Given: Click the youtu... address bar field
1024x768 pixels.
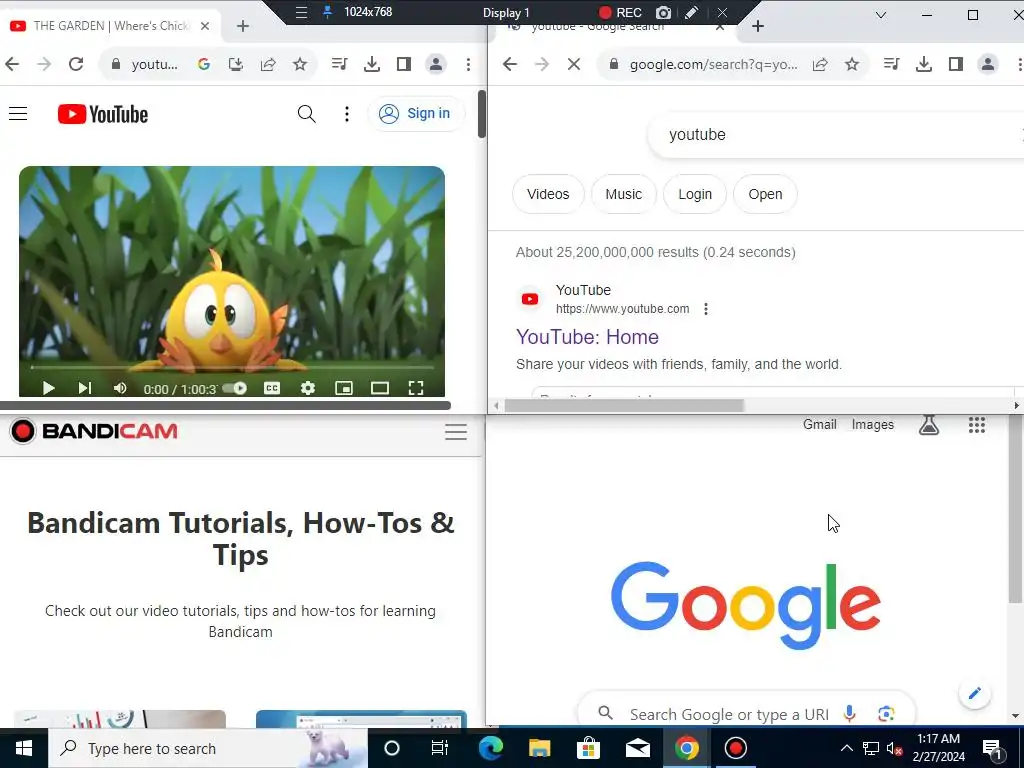Looking at the screenshot, I should pyautogui.click(x=154, y=64).
